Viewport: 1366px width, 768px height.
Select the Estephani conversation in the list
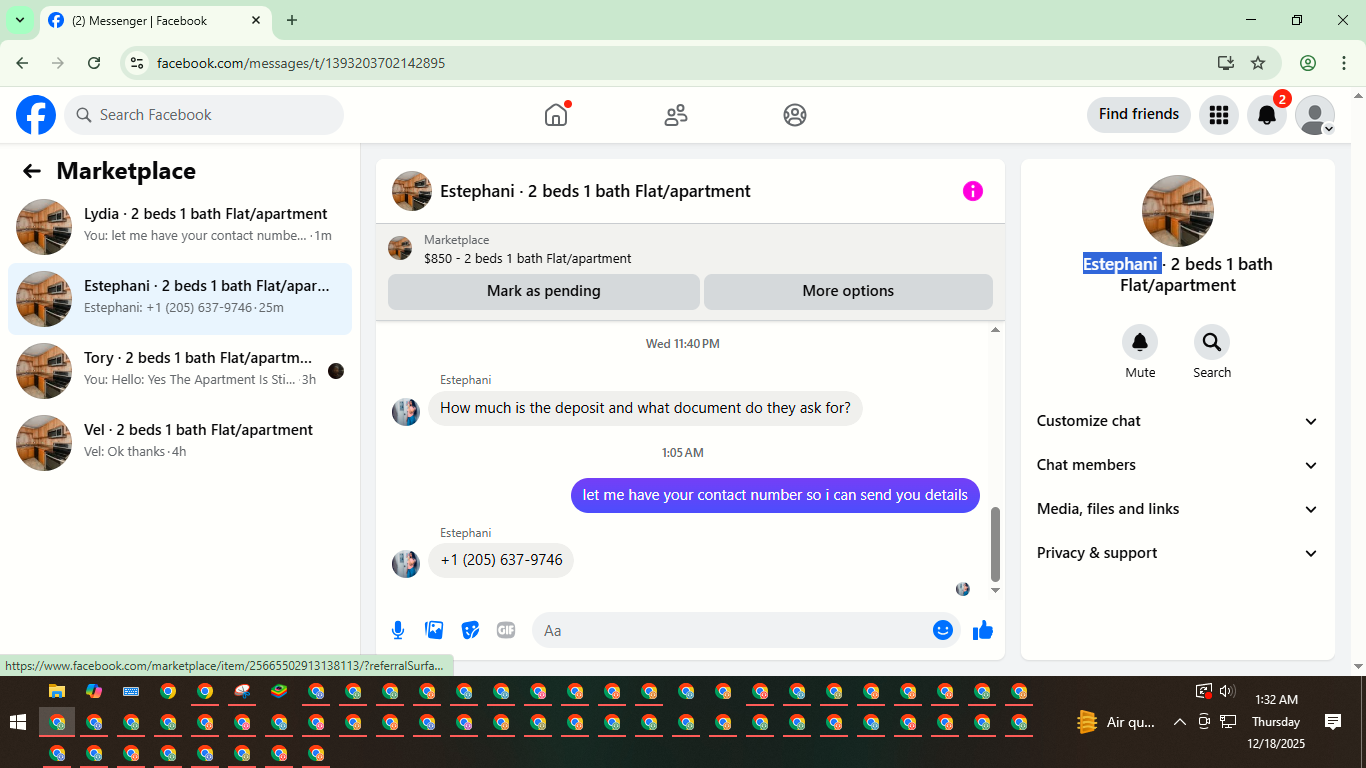(x=180, y=299)
